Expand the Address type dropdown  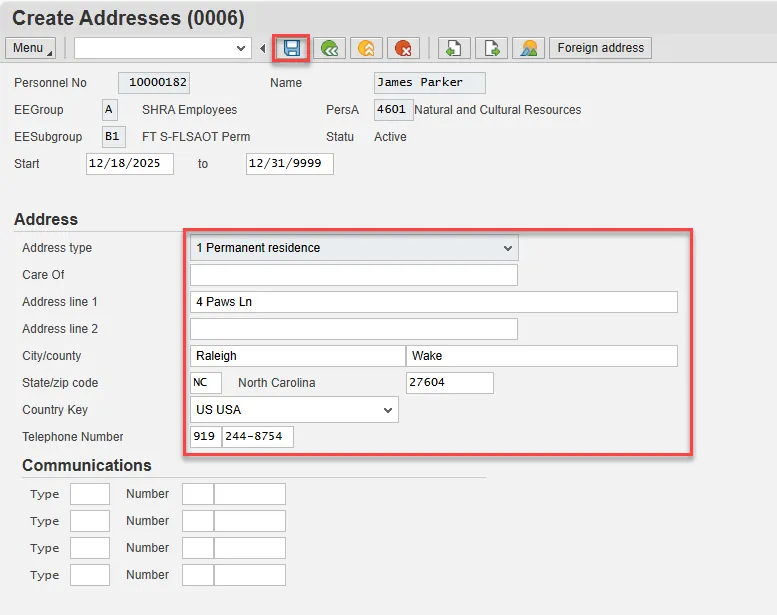[x=507, y=248]
